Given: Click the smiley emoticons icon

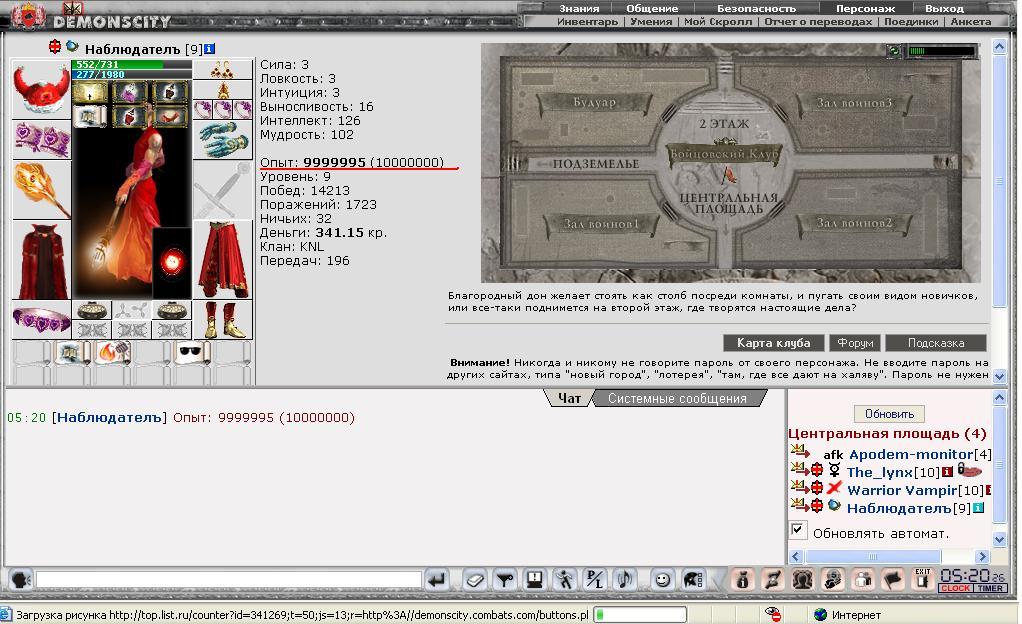Looking at the screenshot, I should point(662,579).
